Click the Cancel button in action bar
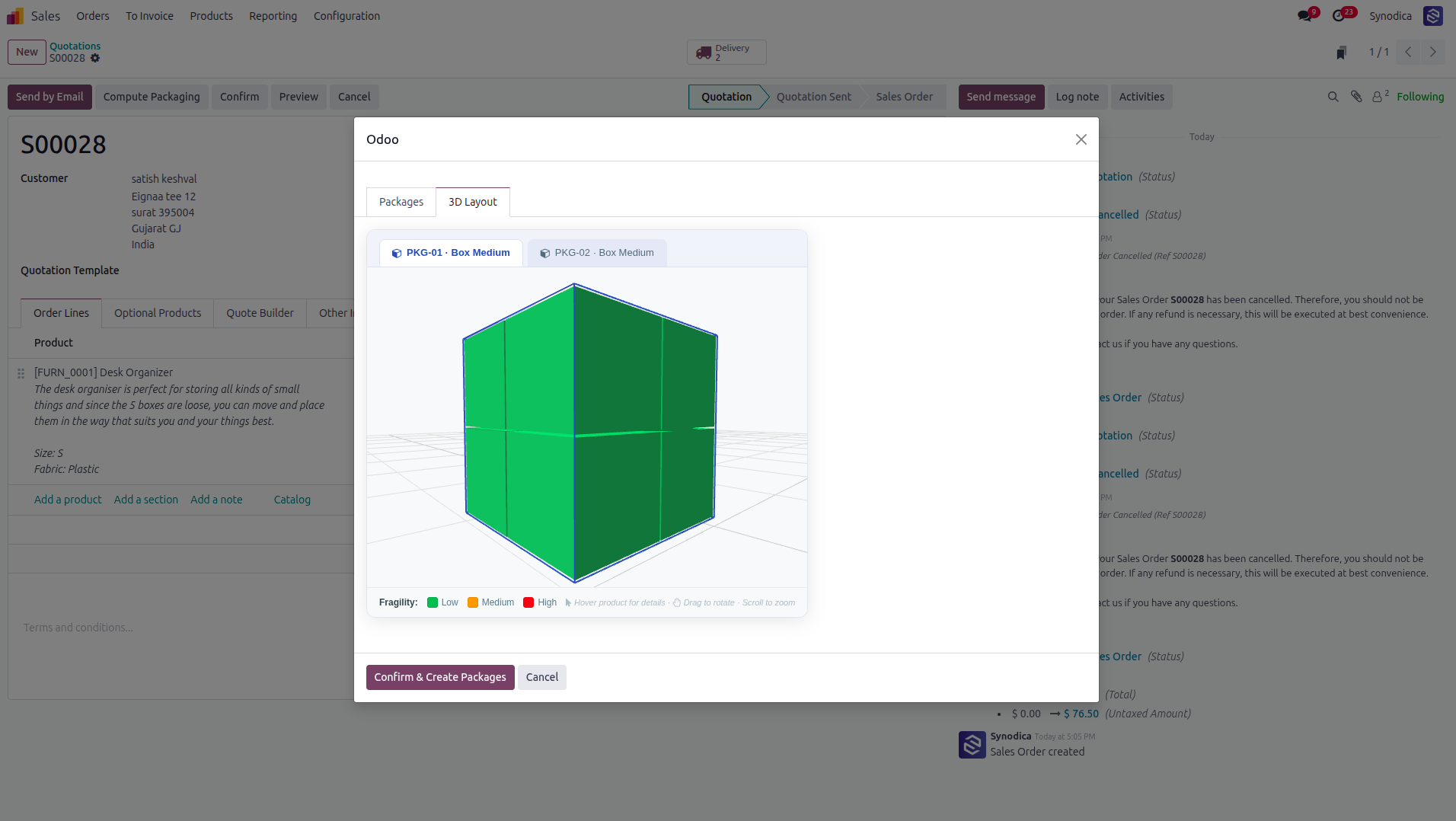Image resolution: width=1456 pixels, height=821 pixels. tap(354, 97)
